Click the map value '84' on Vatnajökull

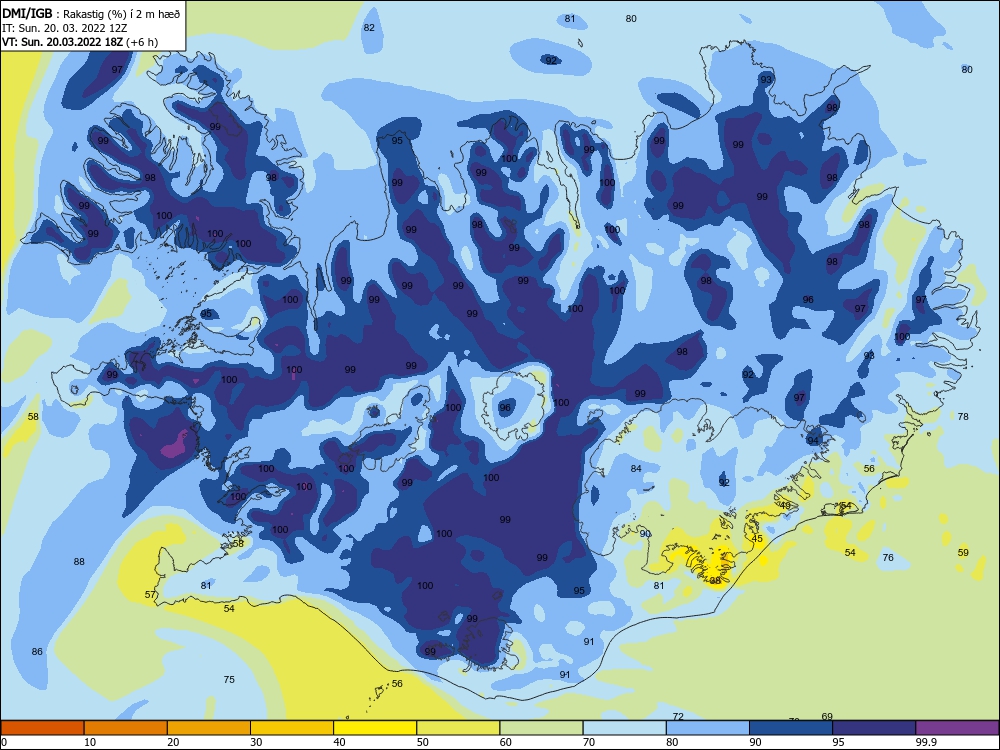tap(636, 469)
